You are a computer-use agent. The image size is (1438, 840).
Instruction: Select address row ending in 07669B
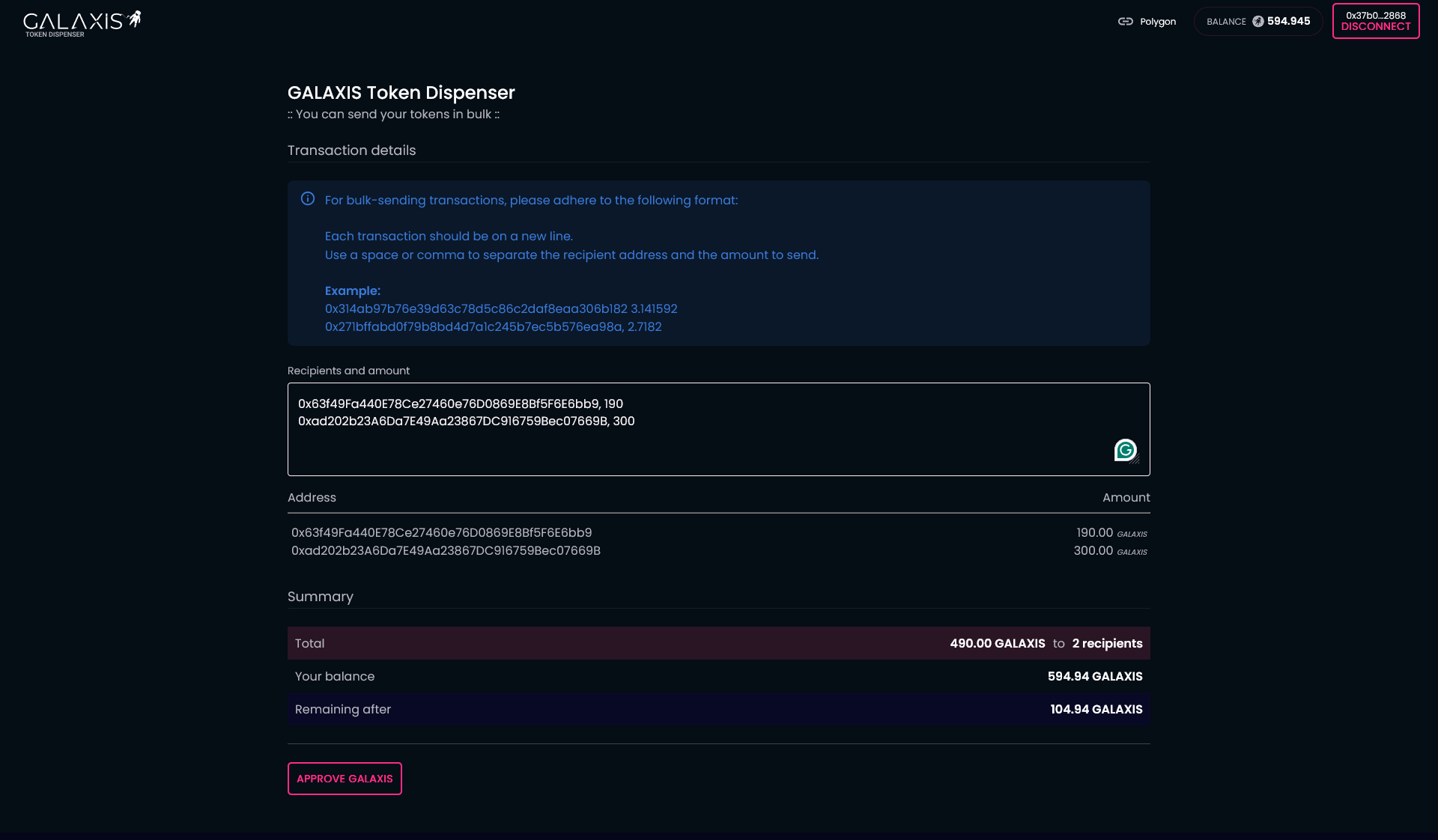coord(446,551)
